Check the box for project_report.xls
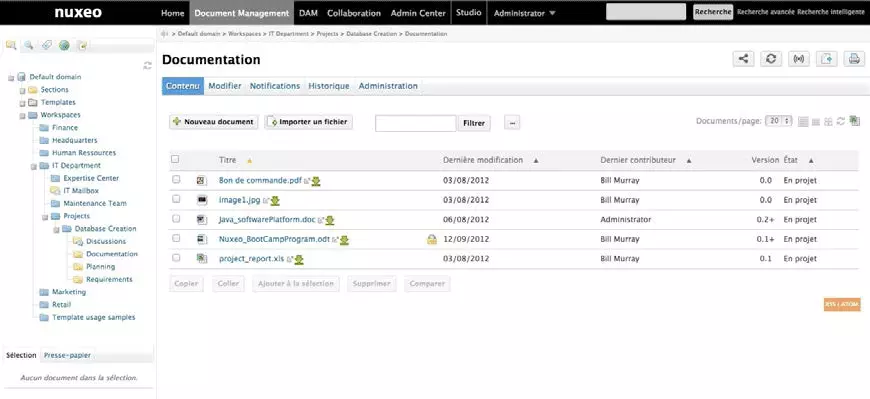 point(176,257)
